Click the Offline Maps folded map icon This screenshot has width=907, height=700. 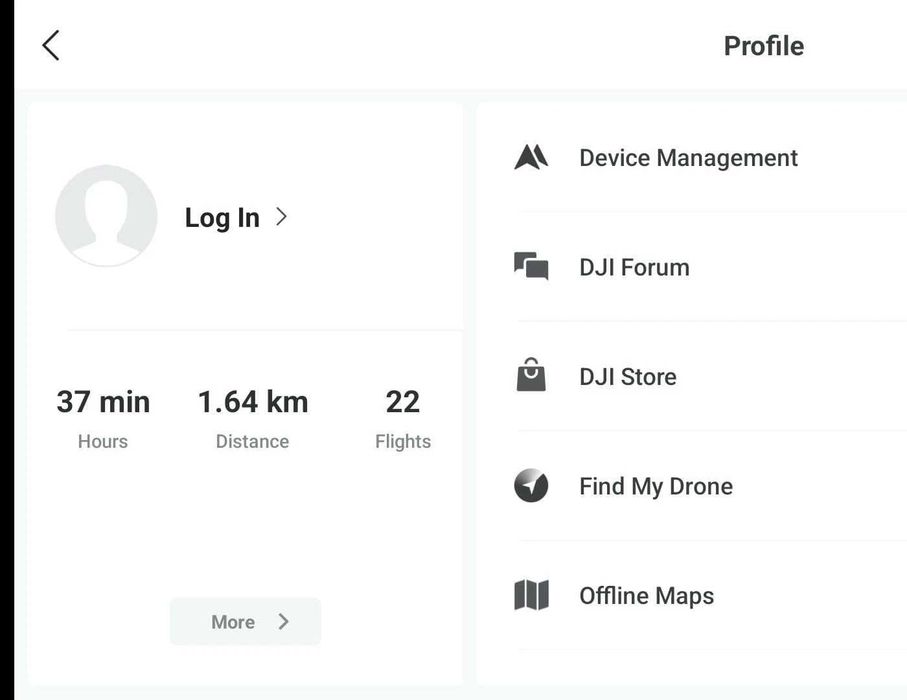pos(531,595)
